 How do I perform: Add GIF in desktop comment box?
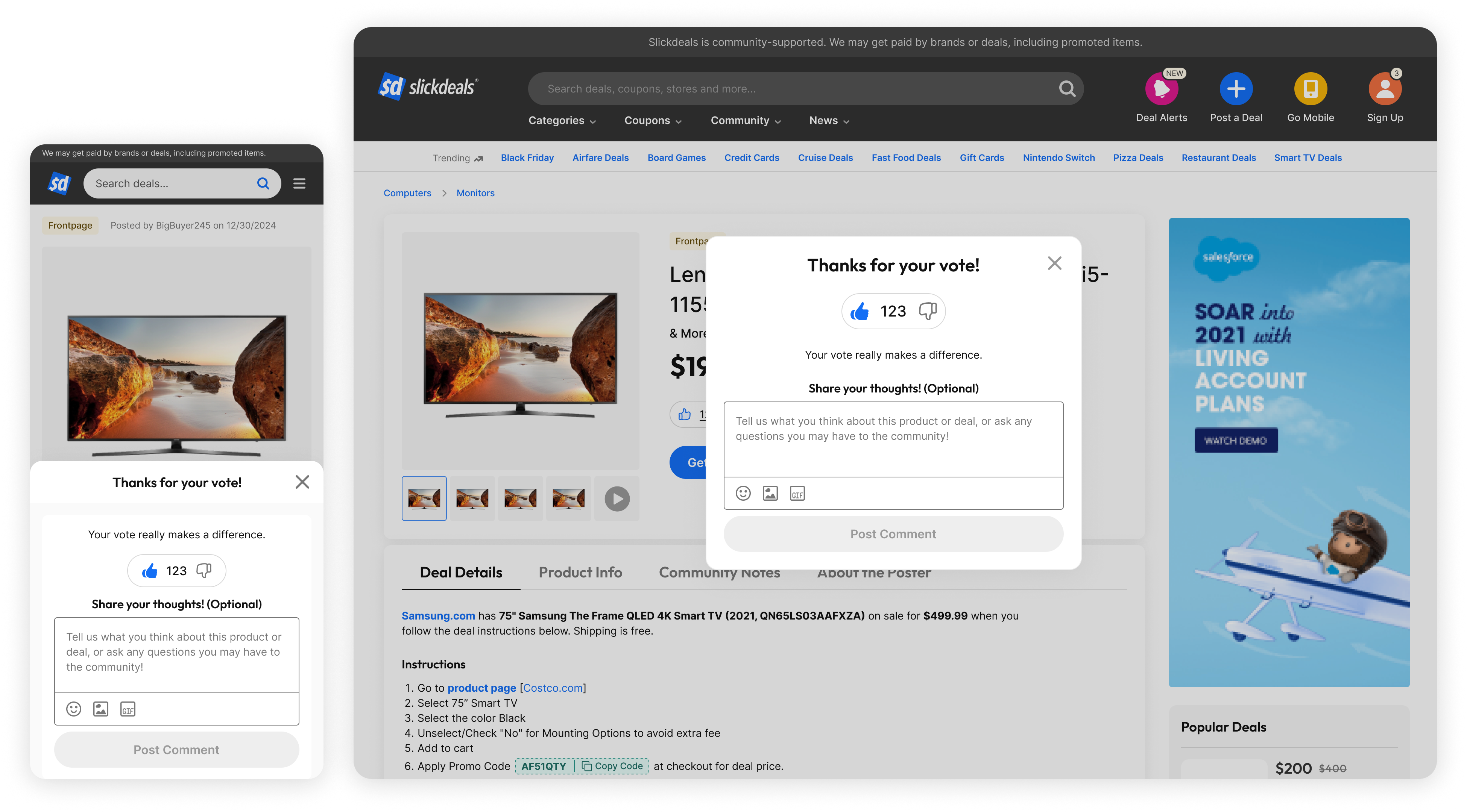point(797,493)
